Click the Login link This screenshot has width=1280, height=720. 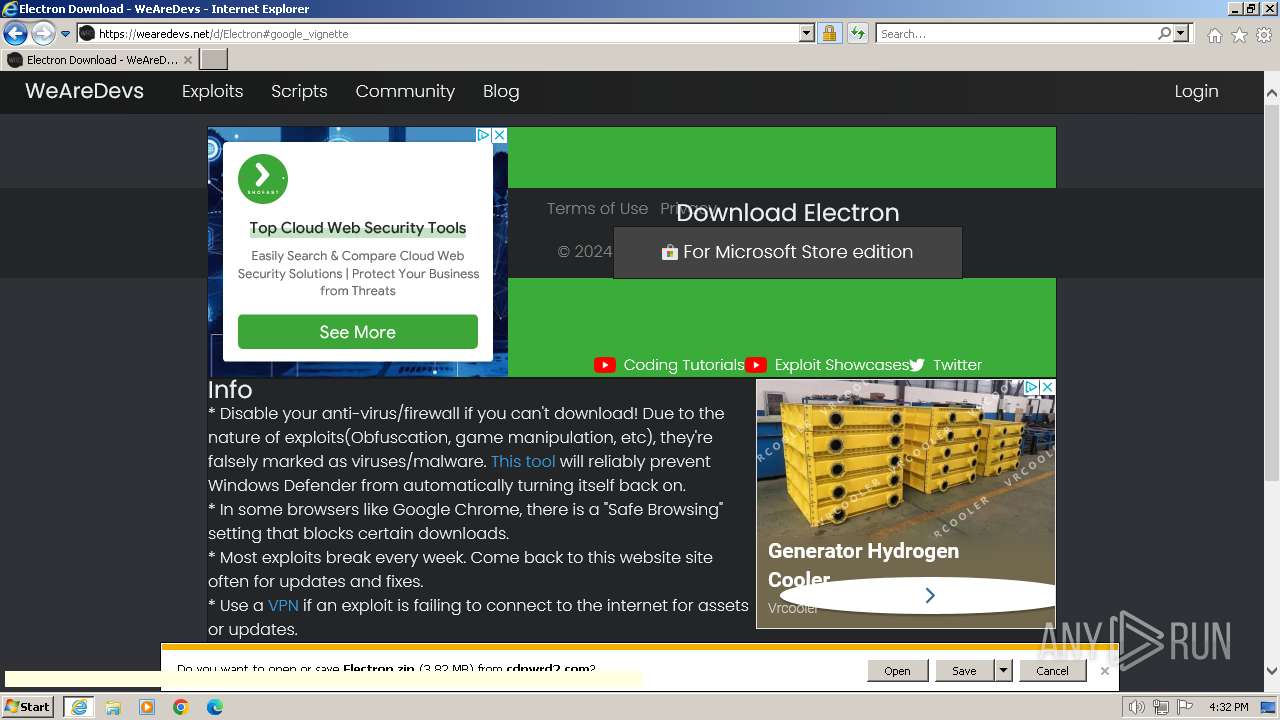(x=1196, y=91)
